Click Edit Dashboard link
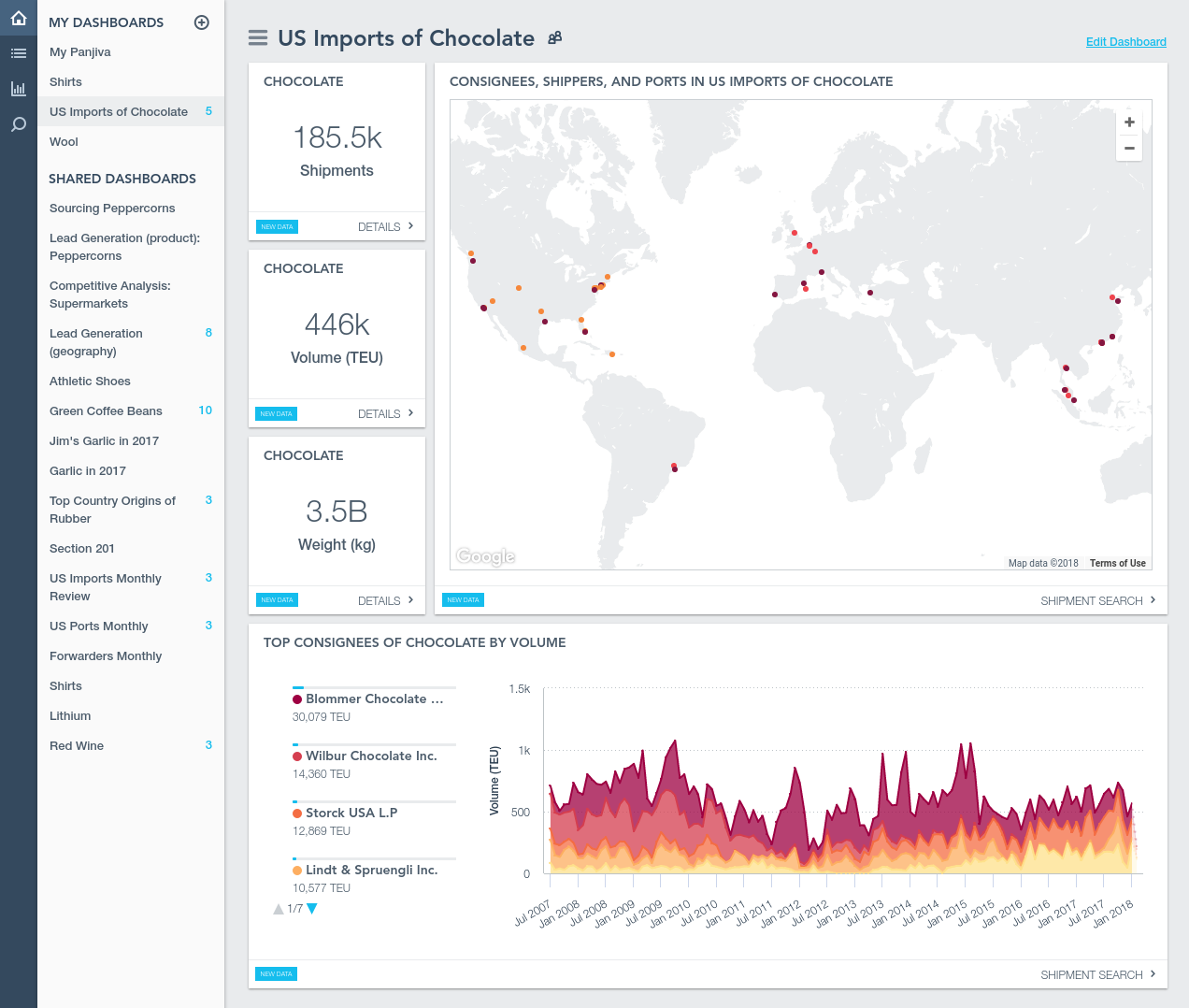The height and width of the screenshot is (1008, 1189). (1125, 42)
